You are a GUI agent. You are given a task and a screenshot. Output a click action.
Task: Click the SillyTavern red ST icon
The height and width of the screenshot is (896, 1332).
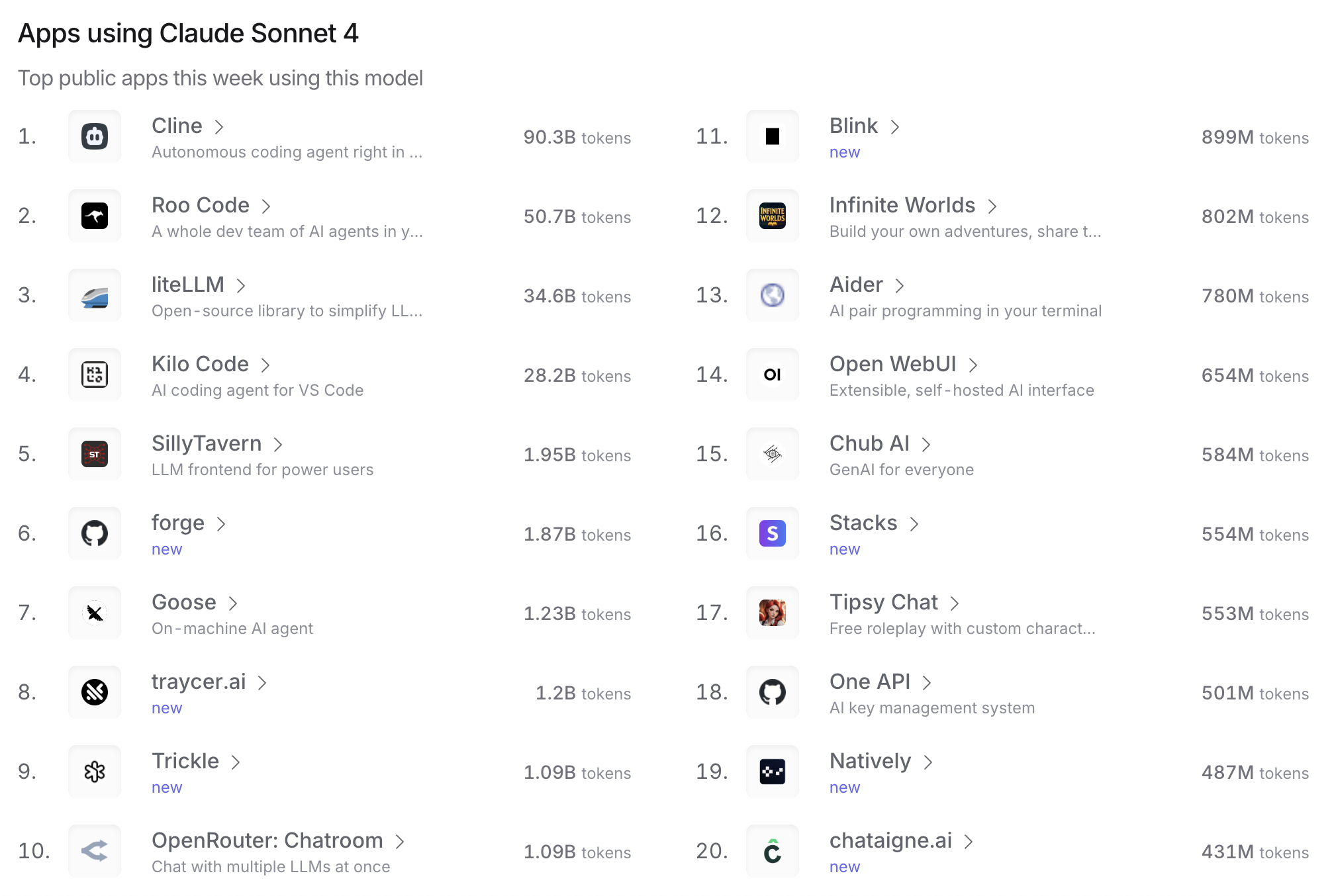[x=95, y=454]
